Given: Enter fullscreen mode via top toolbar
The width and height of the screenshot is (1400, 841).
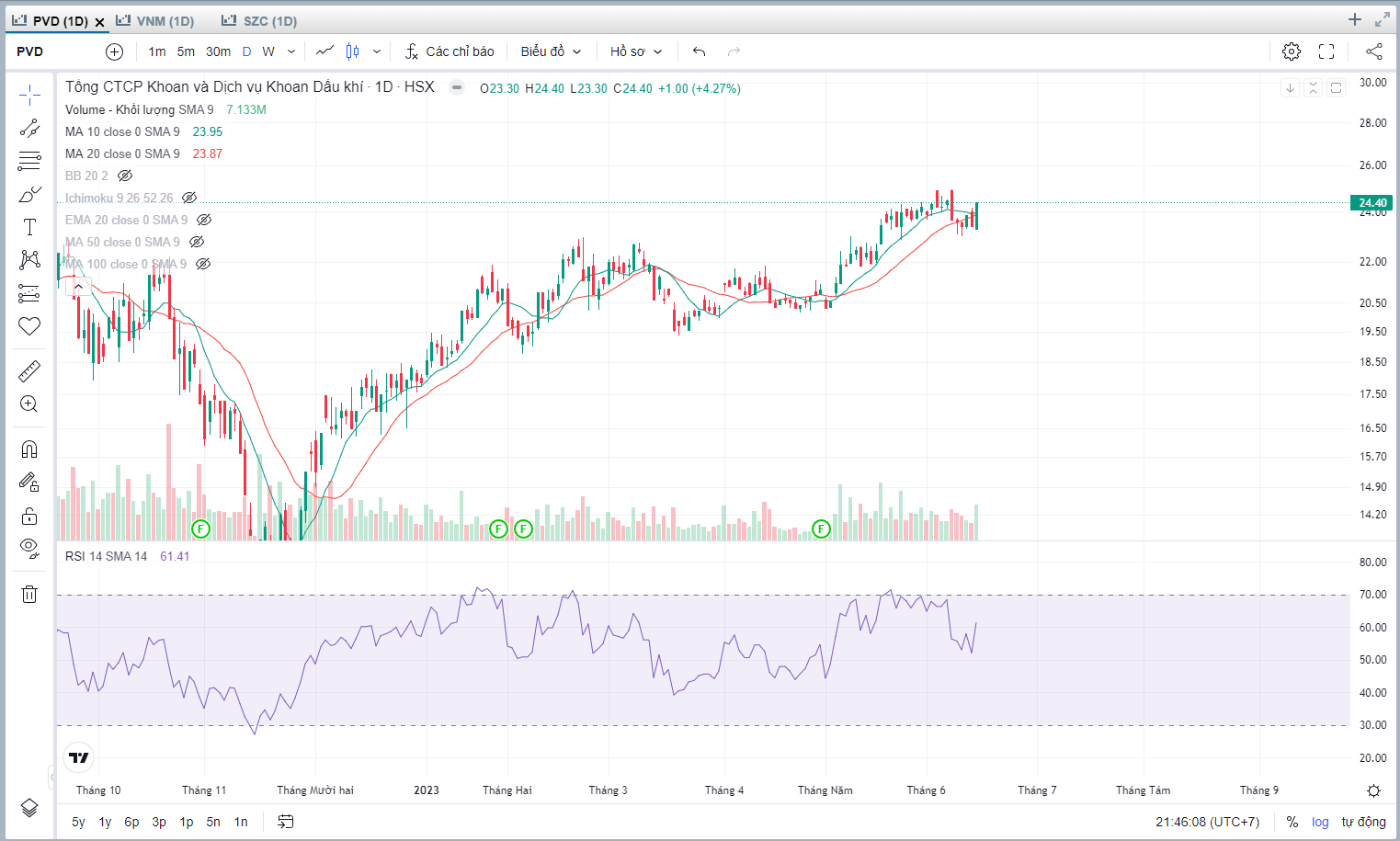Looking at the screenshot, I should point(1326,51).
